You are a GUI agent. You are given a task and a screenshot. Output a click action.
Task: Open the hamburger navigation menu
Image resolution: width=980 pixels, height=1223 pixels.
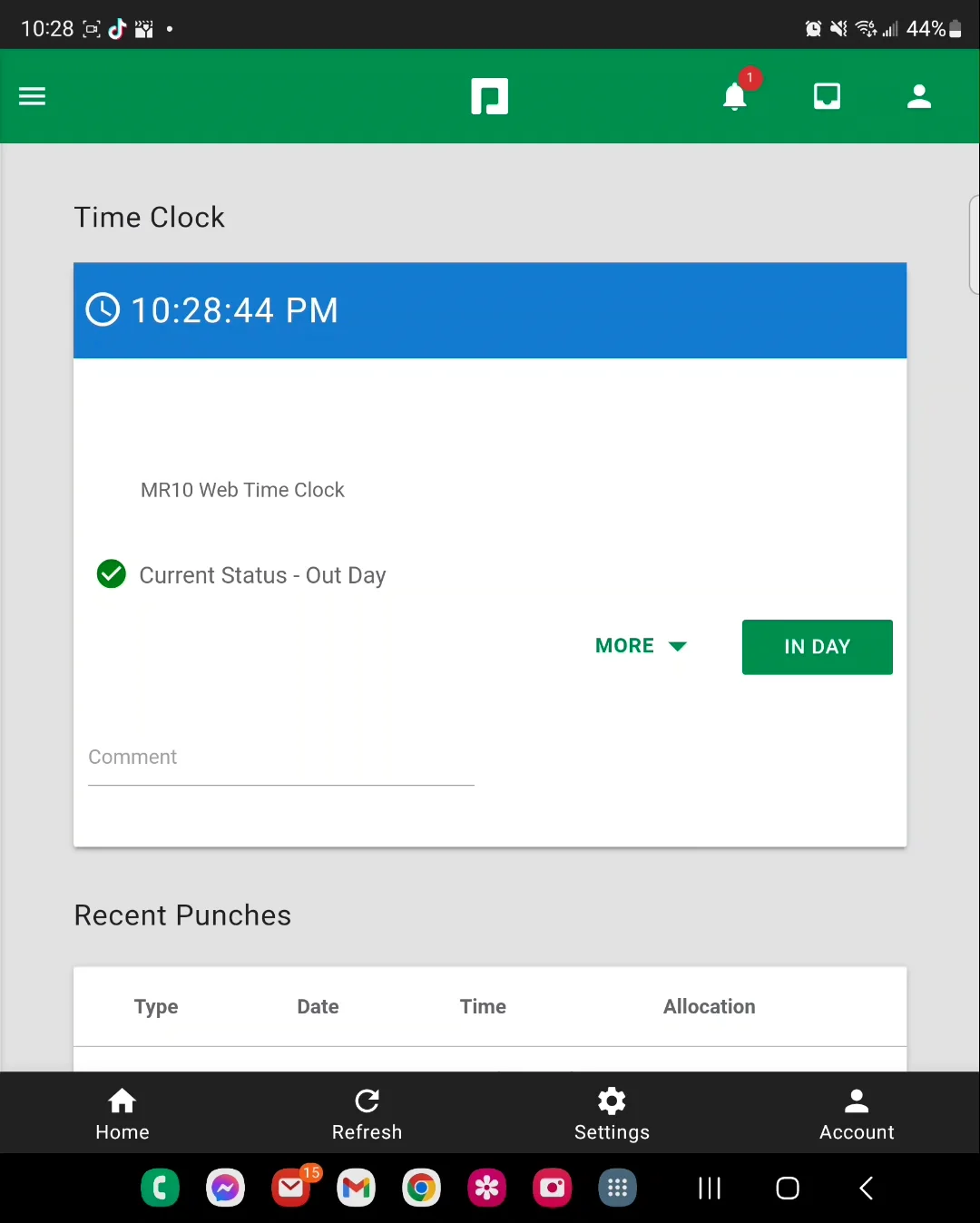pos(32,96)
